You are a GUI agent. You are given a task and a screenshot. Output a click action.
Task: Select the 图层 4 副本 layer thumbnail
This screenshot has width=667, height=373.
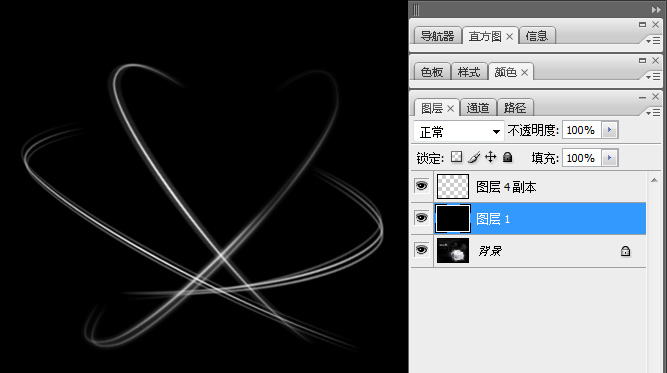453,186
